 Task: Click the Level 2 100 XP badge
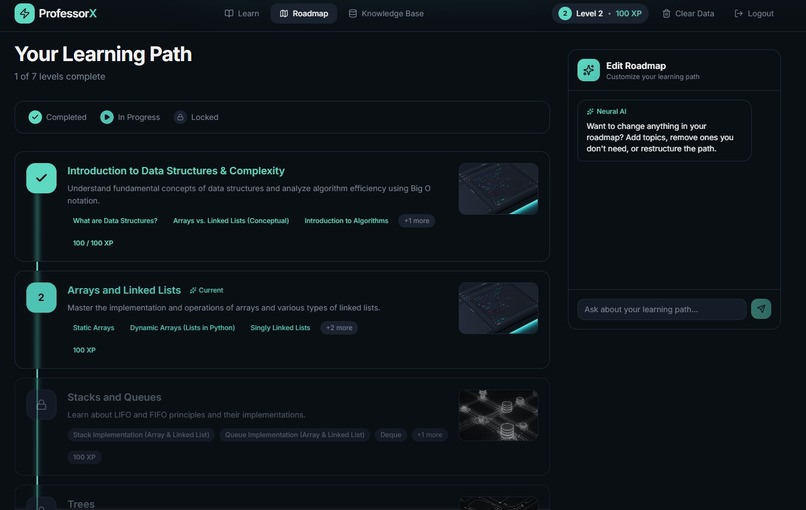(600, 13)
